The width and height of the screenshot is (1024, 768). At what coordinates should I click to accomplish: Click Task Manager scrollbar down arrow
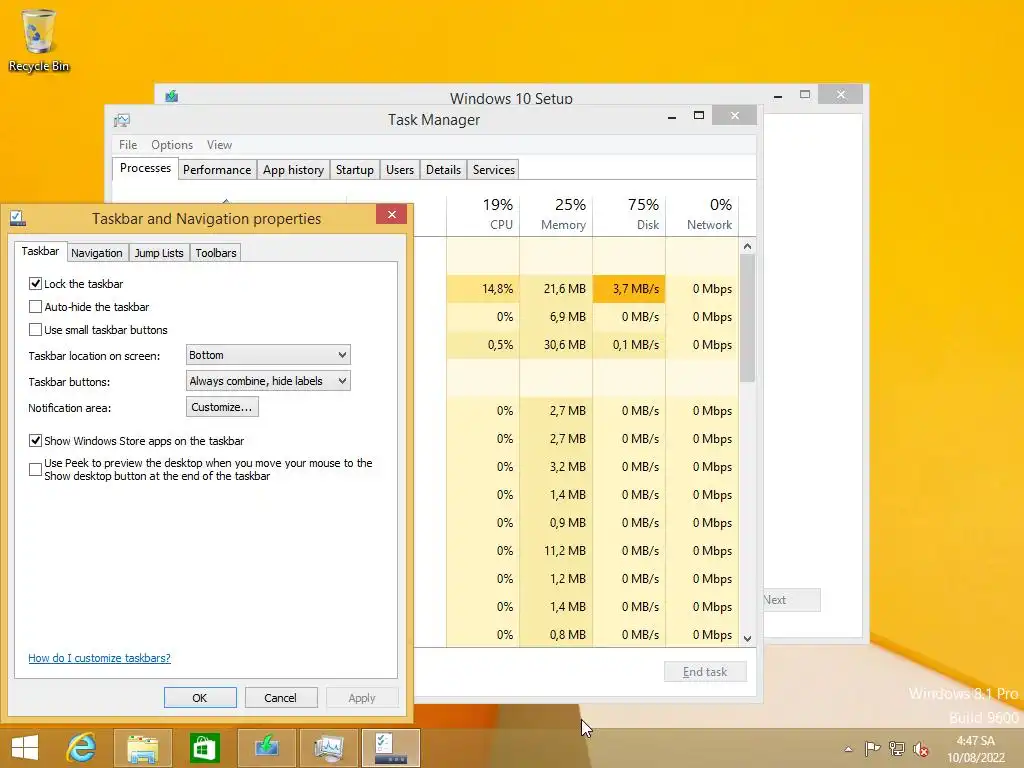click(748, 639)
